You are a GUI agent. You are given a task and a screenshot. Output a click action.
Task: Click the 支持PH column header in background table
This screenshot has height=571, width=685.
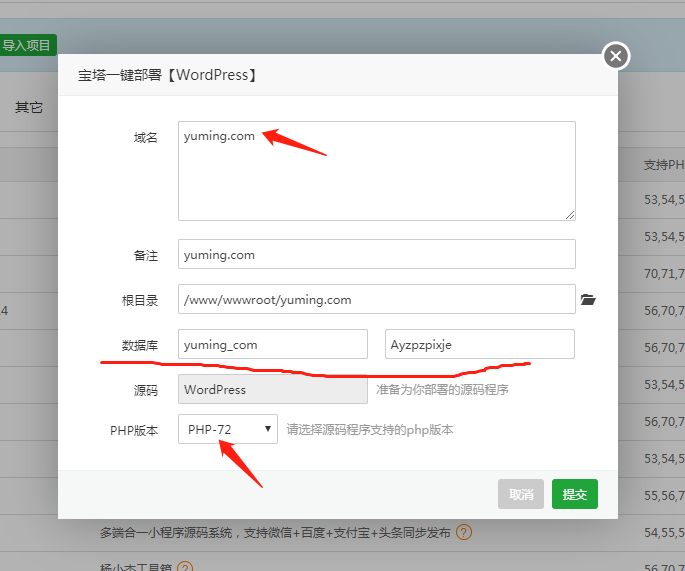point(664,165)
